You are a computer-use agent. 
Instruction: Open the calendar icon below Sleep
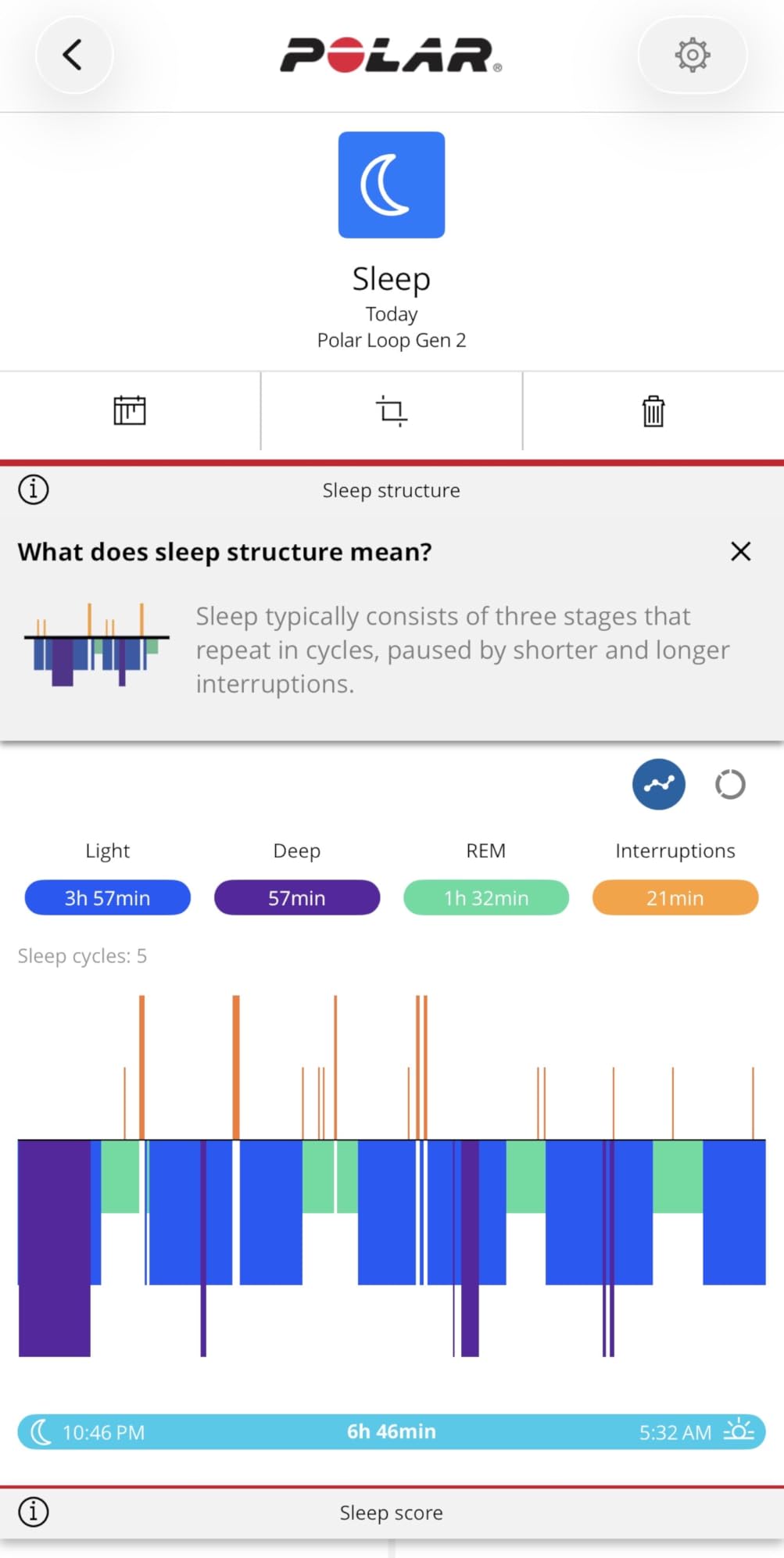pos(130,410)
